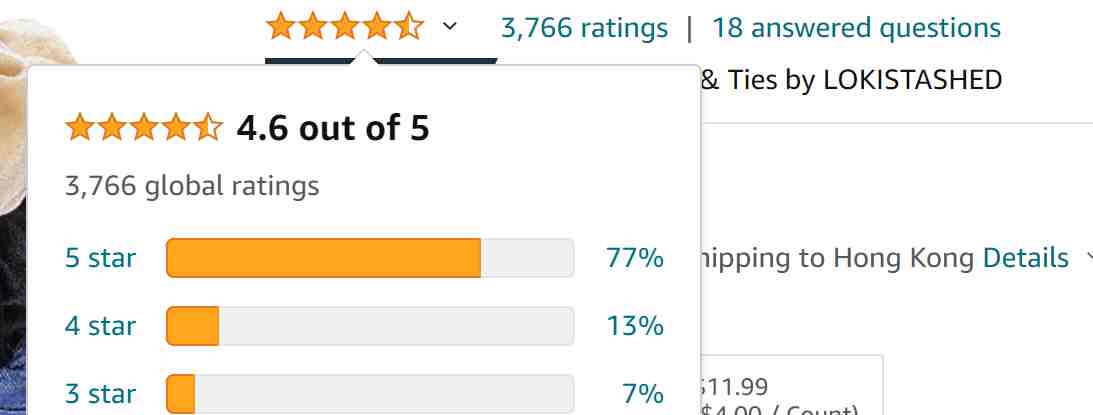Filter reviews by 3 star label
1093x415 pixels.
click(x=100, y=394)
